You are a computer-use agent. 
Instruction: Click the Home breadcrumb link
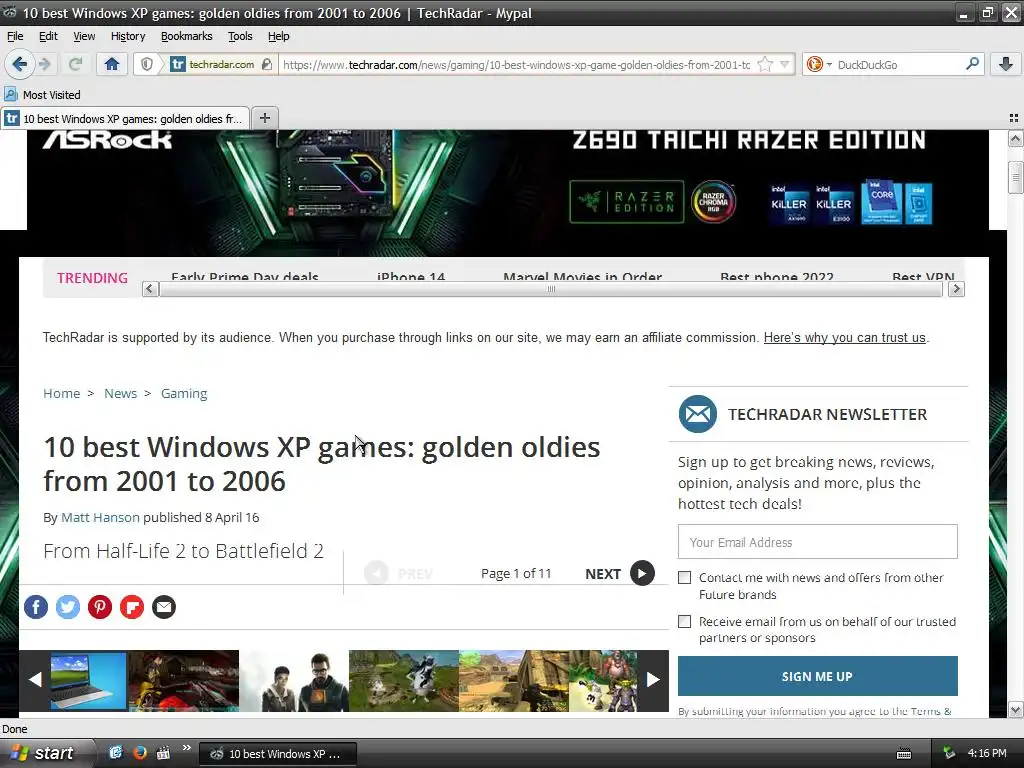[x=61, y=393]
